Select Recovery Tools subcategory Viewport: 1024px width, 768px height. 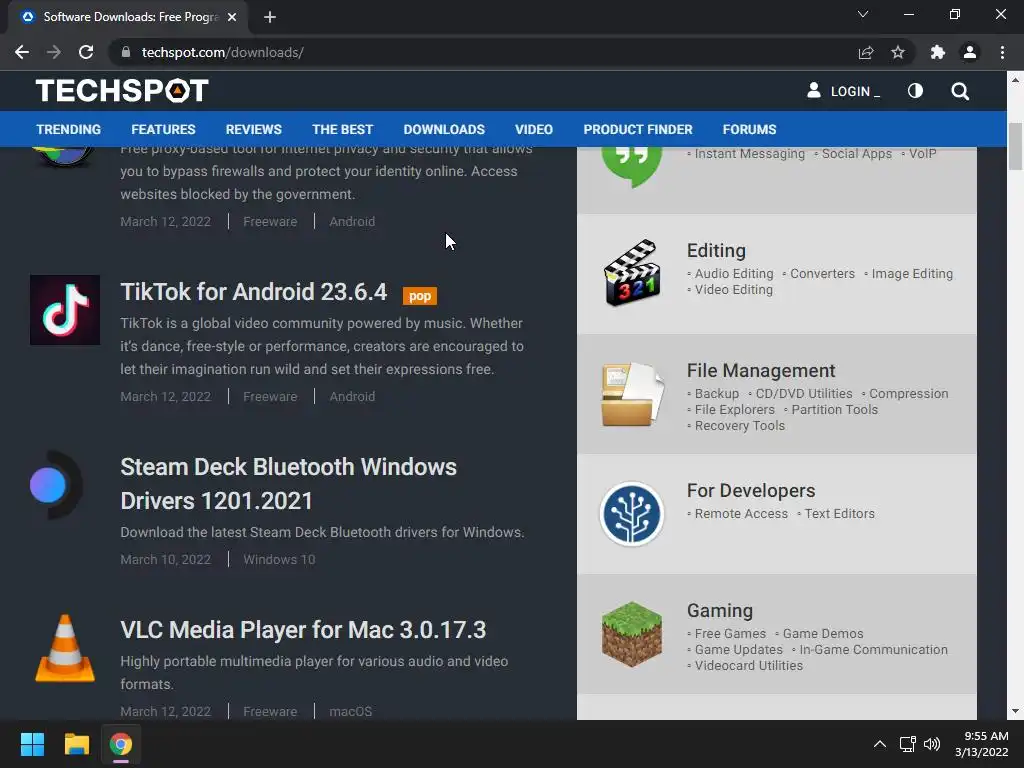click(740, 426)
